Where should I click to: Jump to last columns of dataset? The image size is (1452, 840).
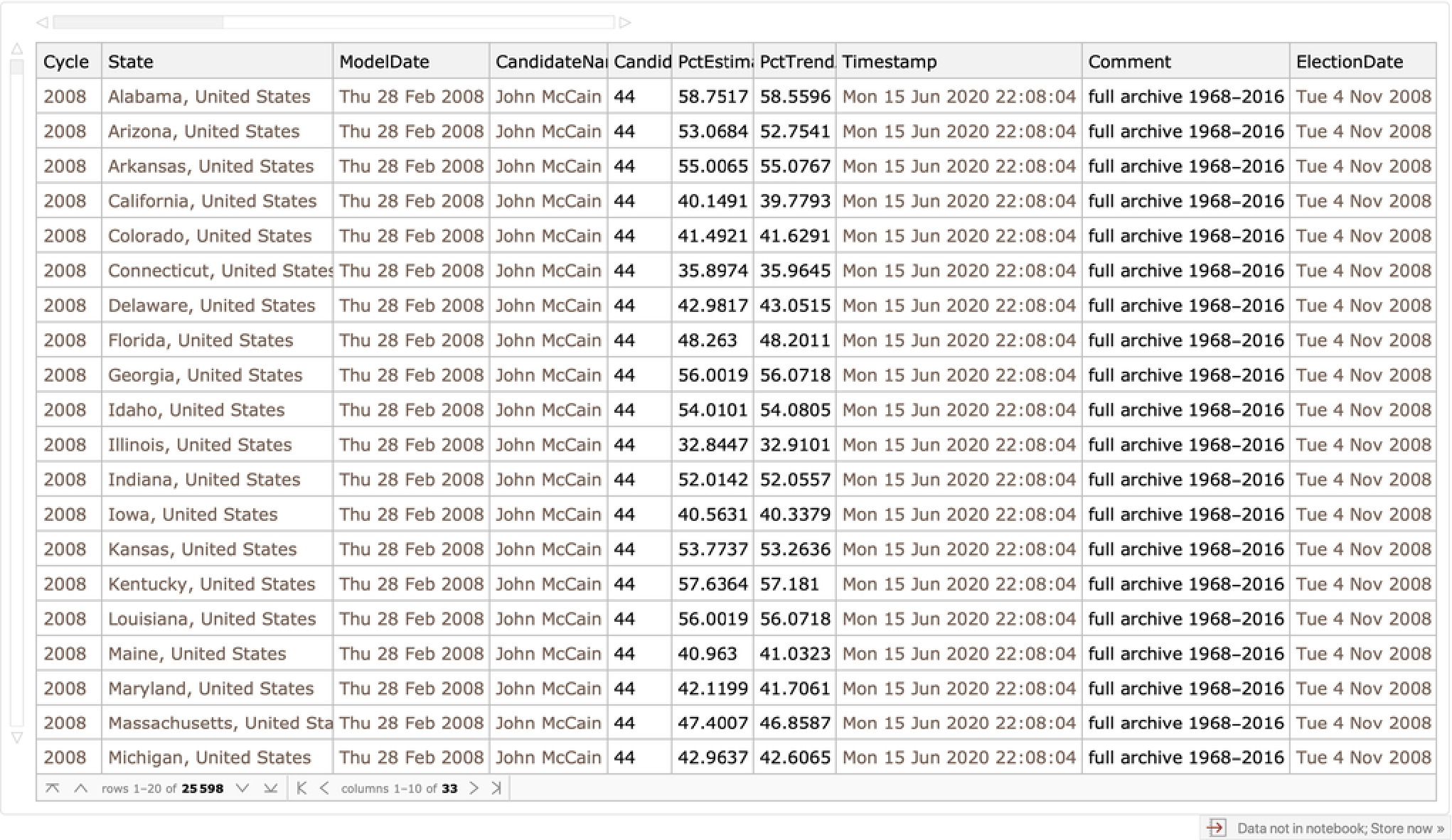496,788
